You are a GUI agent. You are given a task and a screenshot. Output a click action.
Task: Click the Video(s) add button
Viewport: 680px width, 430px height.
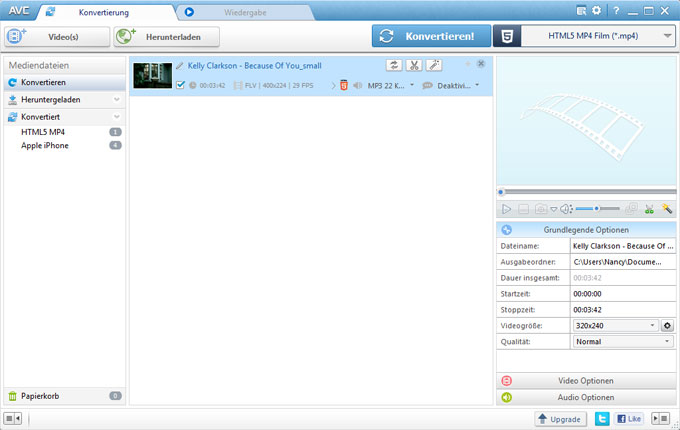57,37
